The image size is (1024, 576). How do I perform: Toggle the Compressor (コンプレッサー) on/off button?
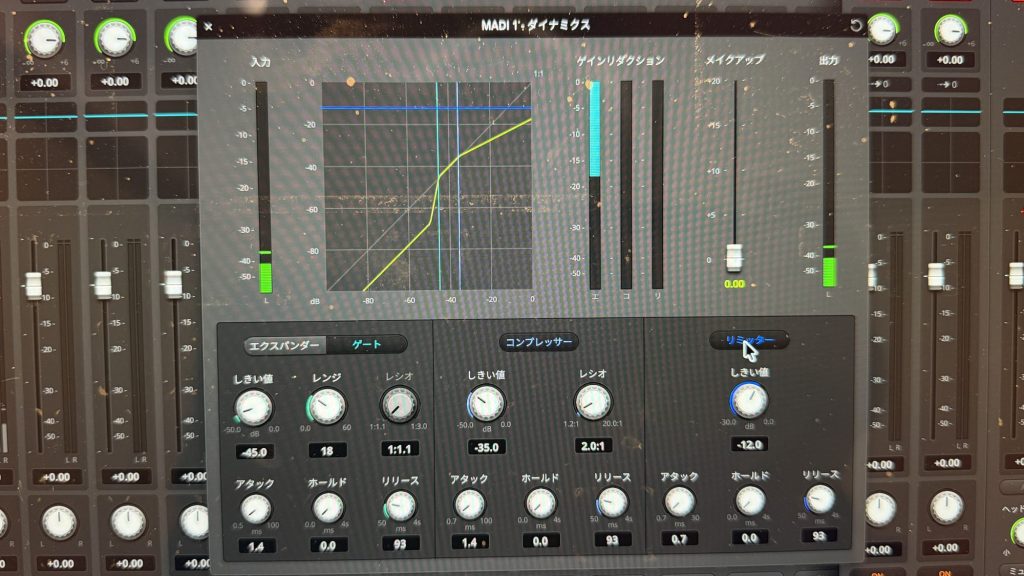tap(539, 342)
